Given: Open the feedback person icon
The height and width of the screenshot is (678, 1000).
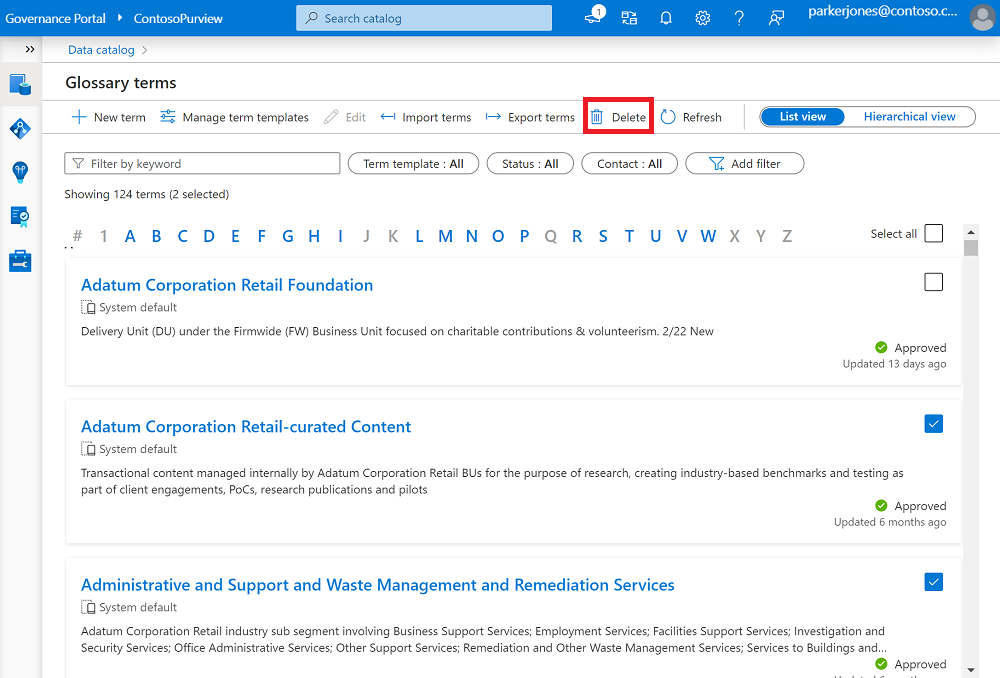Looking at the screenshot, I should click(x=776, y=18).
